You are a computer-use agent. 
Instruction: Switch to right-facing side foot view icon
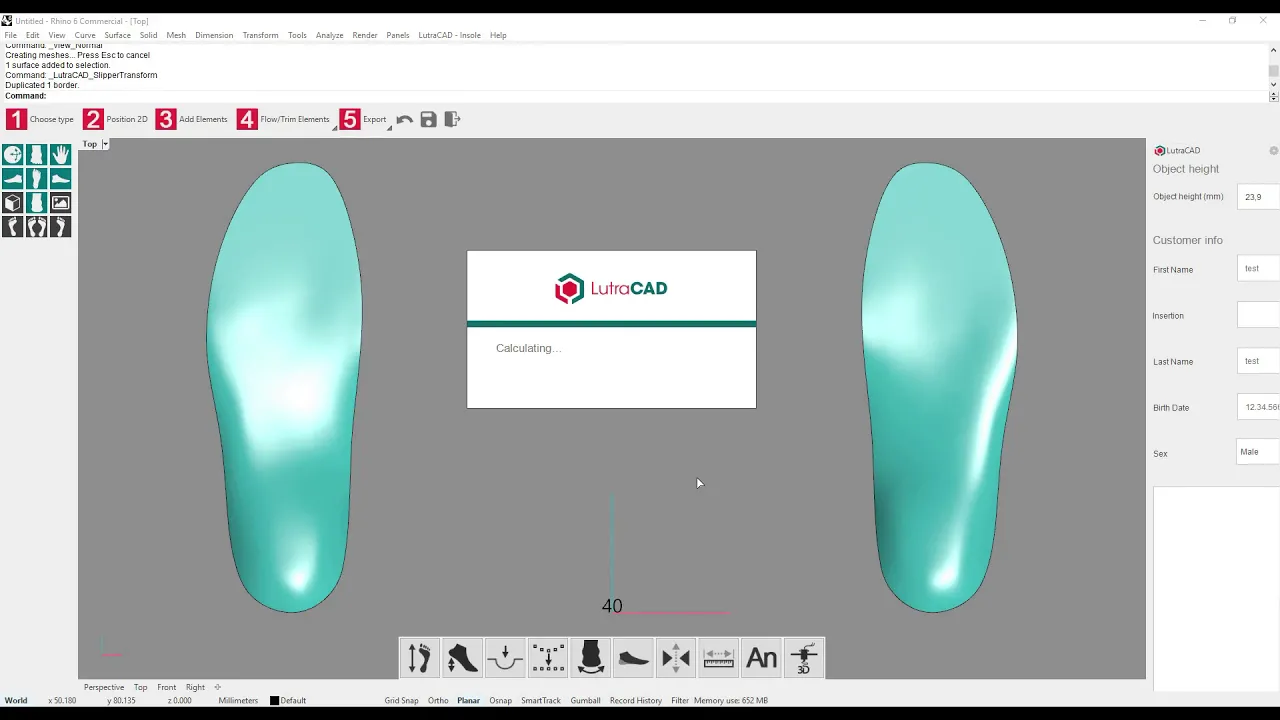pos(60,178)
